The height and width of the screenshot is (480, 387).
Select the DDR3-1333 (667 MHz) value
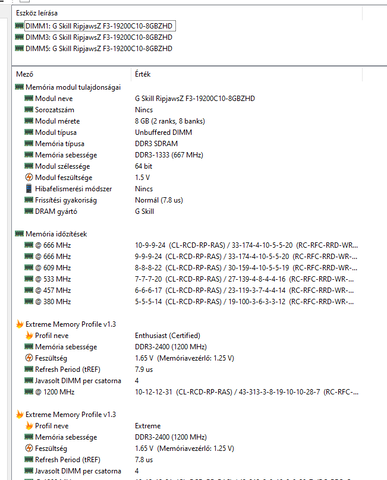(x=169, y=155)
